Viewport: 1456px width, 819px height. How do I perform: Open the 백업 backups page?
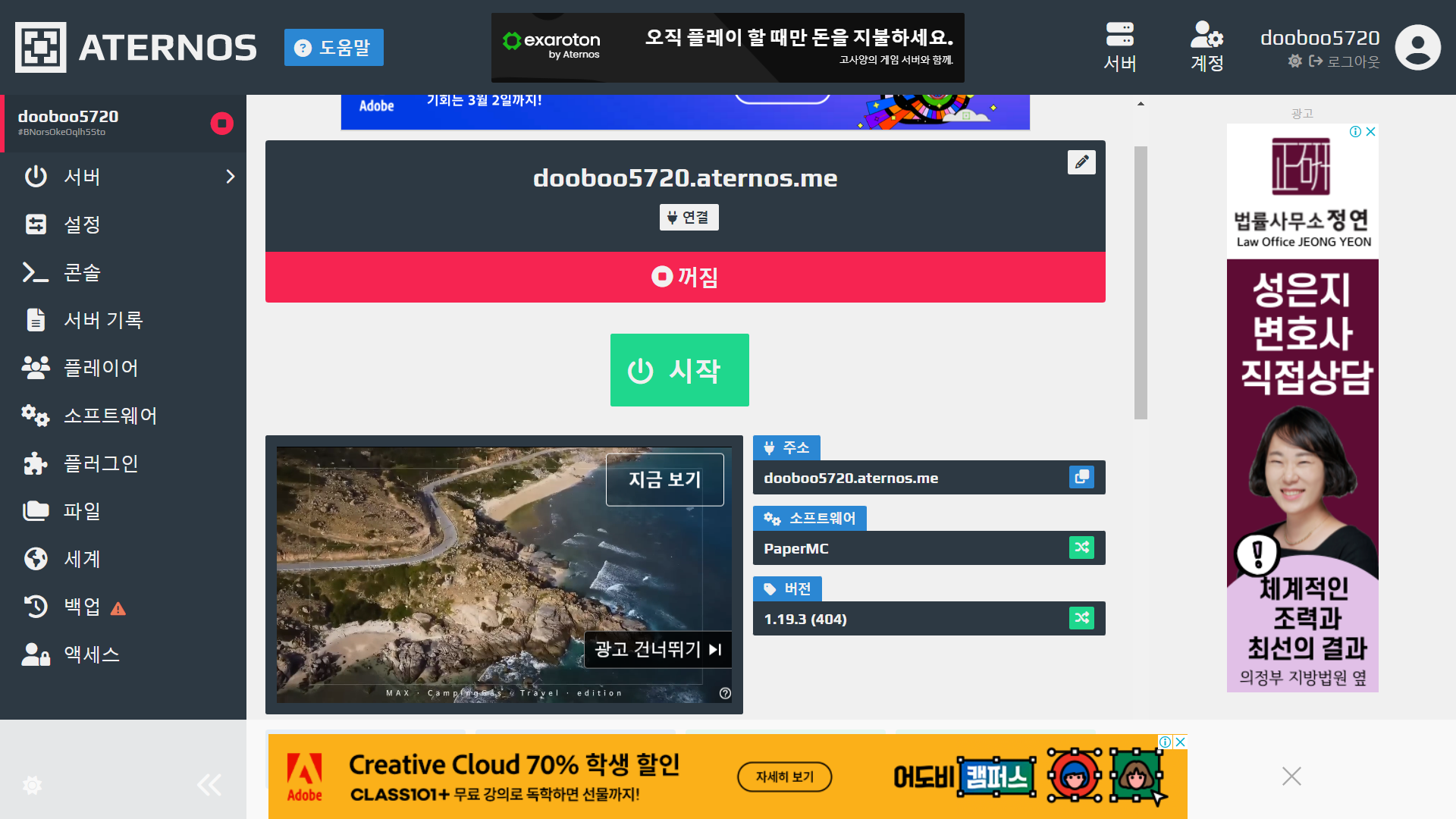[x=82, y=607]
